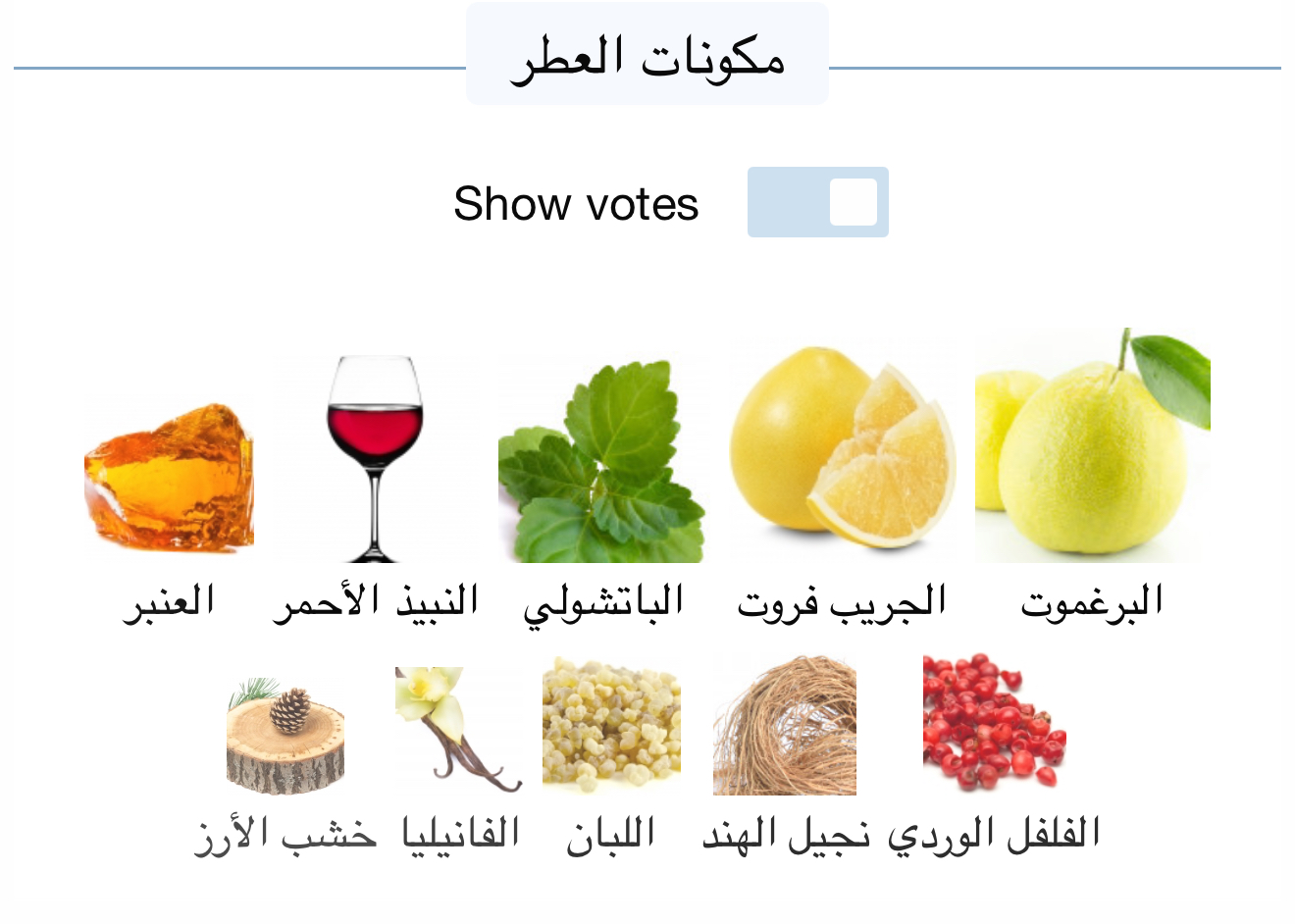Open the vetiver roots image
This screenshot has height=924, width=1295.
784,726
